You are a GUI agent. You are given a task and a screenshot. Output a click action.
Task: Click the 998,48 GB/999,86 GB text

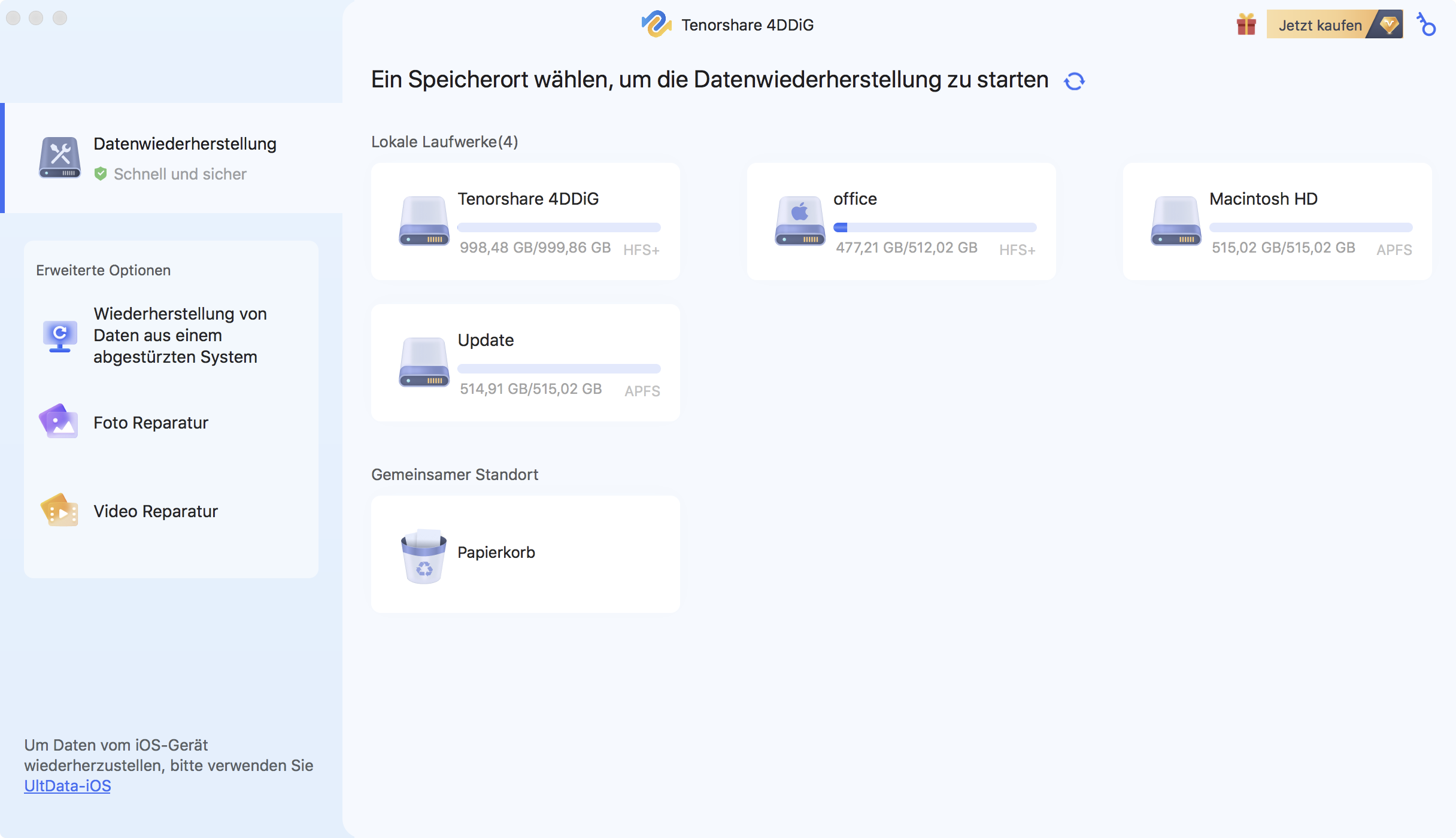[x=535, y=248]
